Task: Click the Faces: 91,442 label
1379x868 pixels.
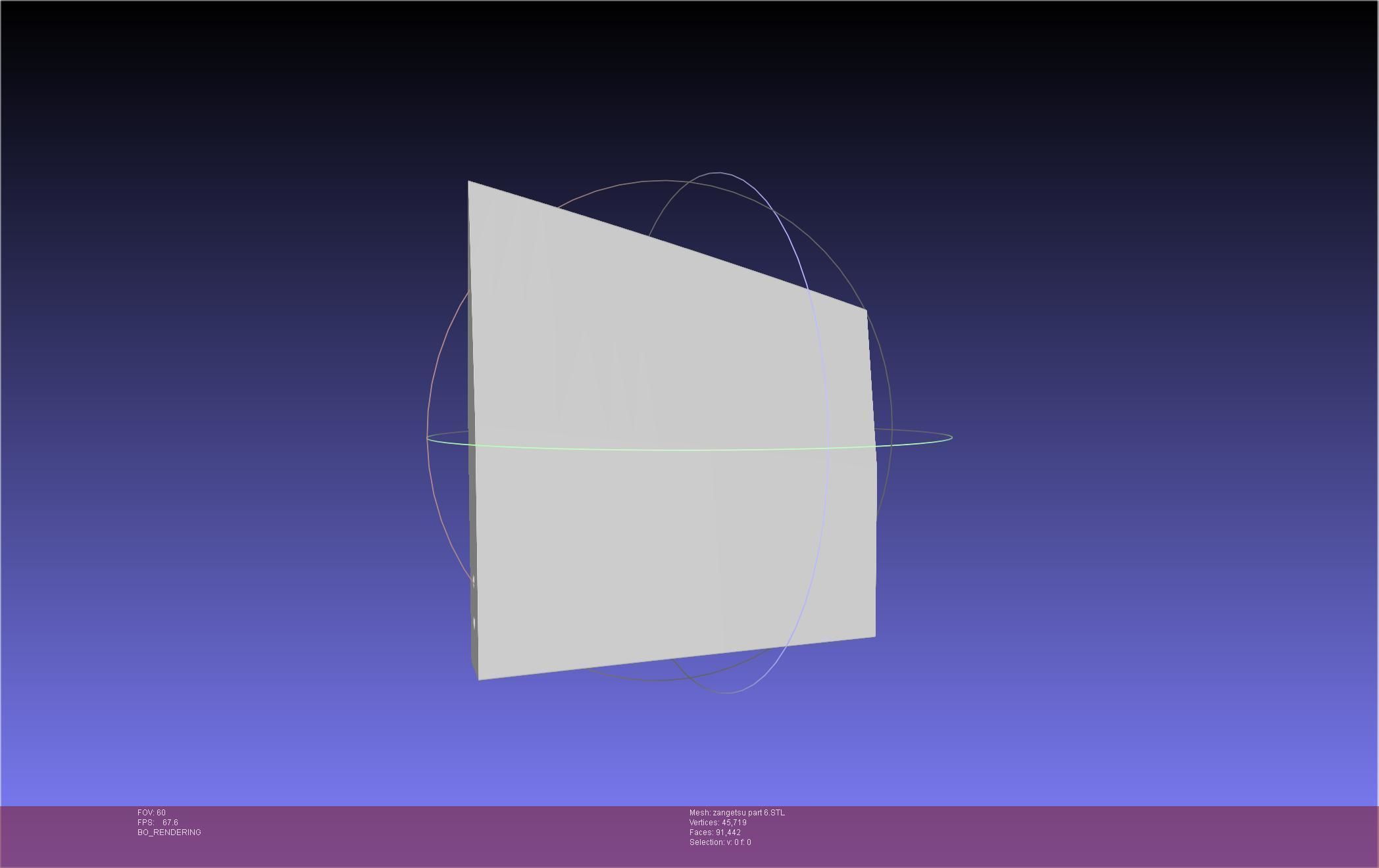Action: [715, 832]
